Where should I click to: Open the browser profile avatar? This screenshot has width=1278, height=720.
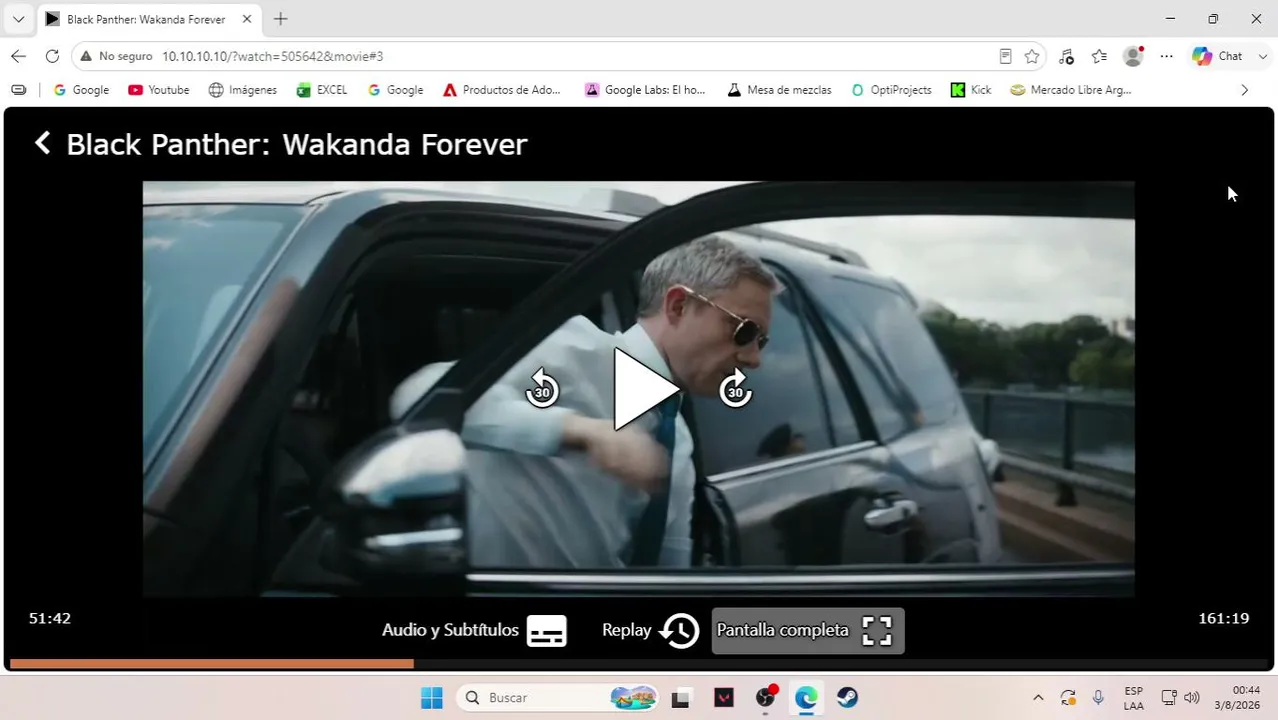tap(1133, 56)
